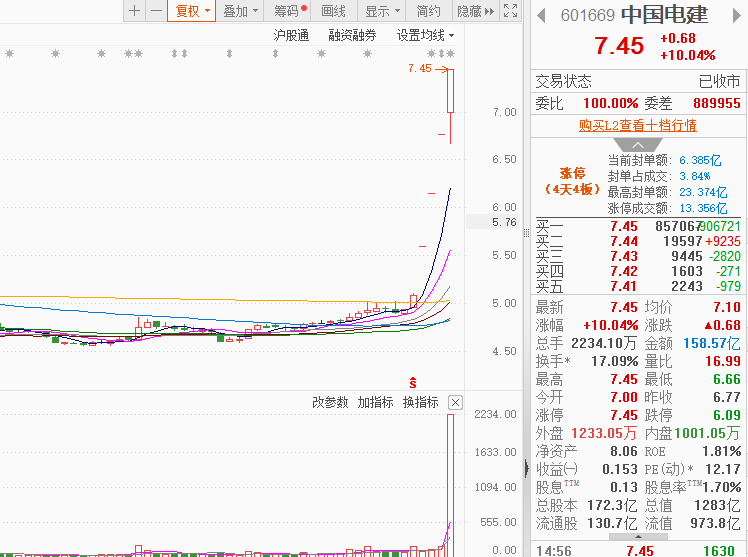The height and width of the screenshot is (557, 748).
Task: Toggle fullscreen chart icon
Action: [510, 10]
